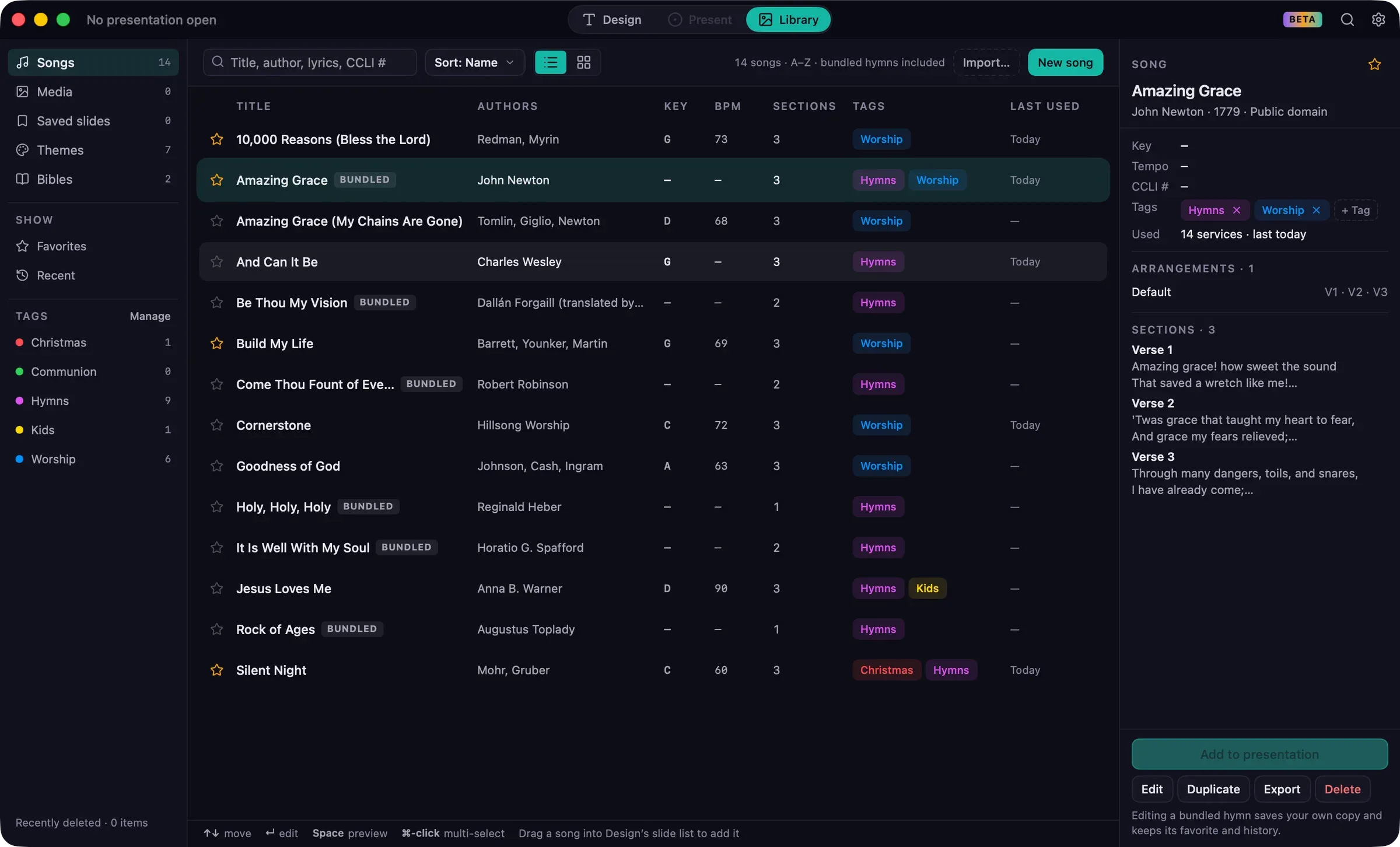Open the search magnifier in title bar
Viewport: 1400px width, 847px height.
pos(1347,20)
